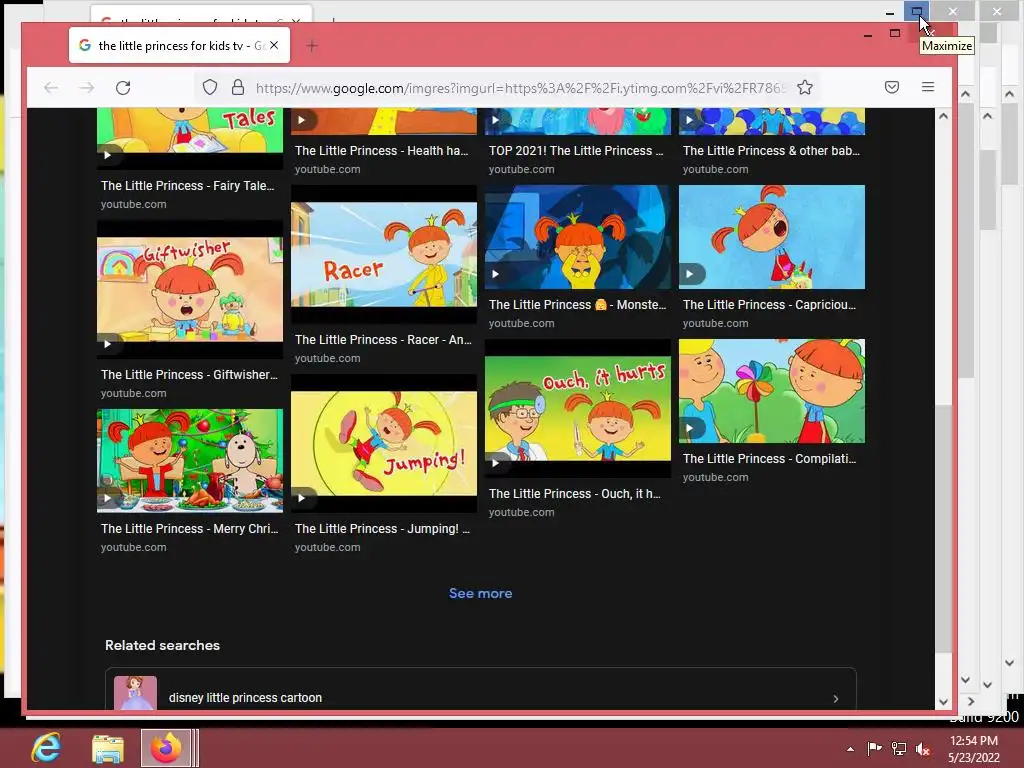
Task: Click 'The Little Princess - Health ha...' title
Action: click(x=381, y=150)
